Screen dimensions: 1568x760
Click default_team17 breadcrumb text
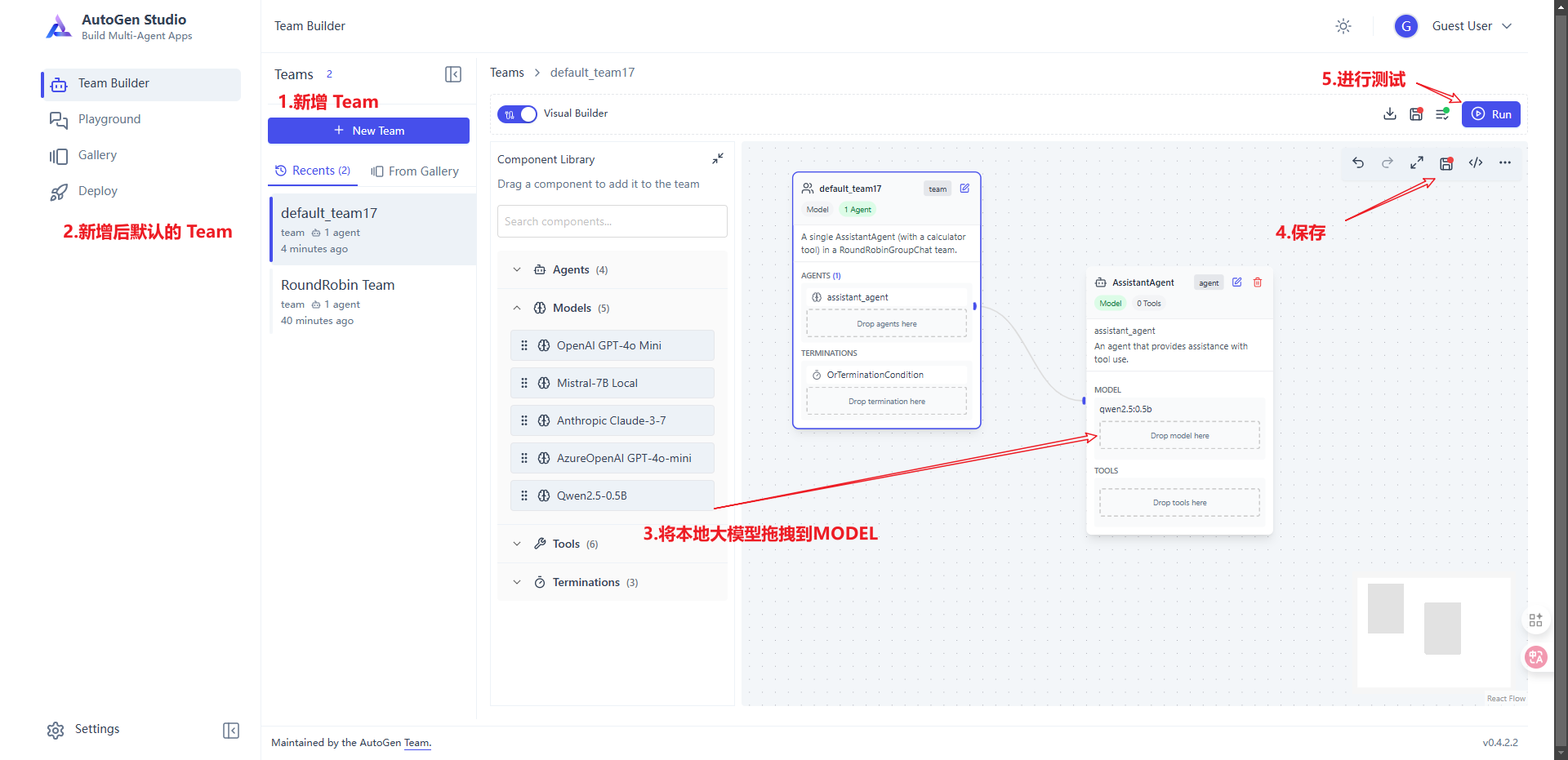592,73
